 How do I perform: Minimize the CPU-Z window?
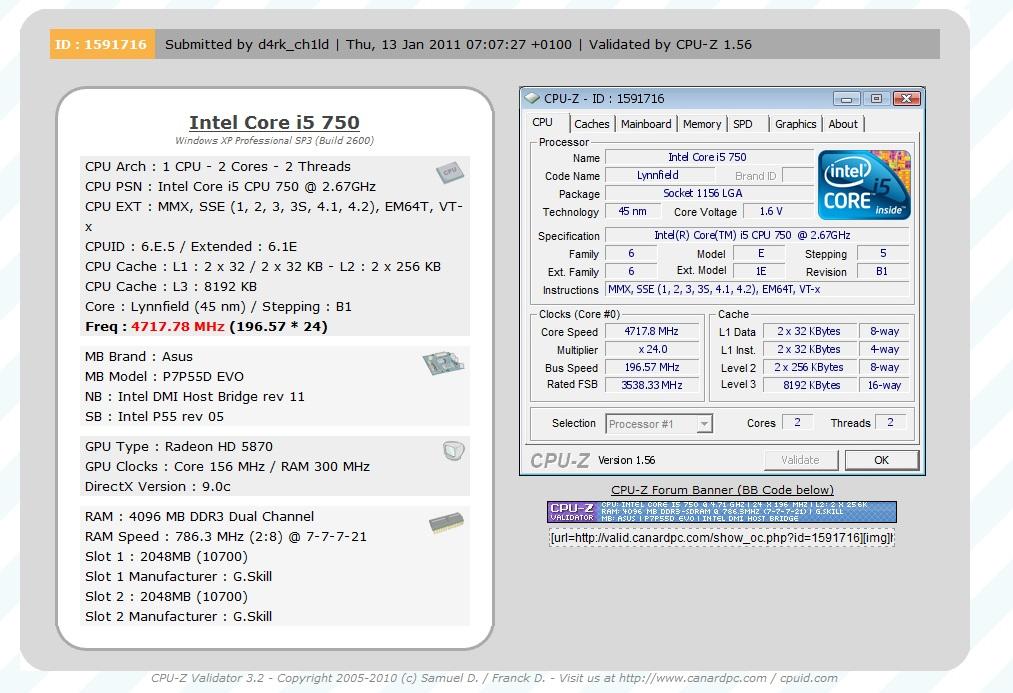click(x=846, y=99)
